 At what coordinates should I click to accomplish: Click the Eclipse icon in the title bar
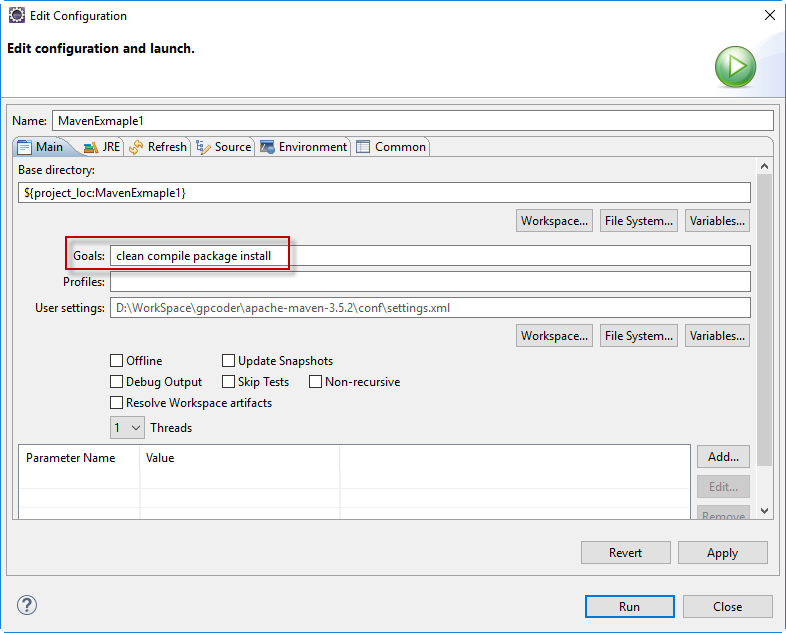tap(17, 16)
